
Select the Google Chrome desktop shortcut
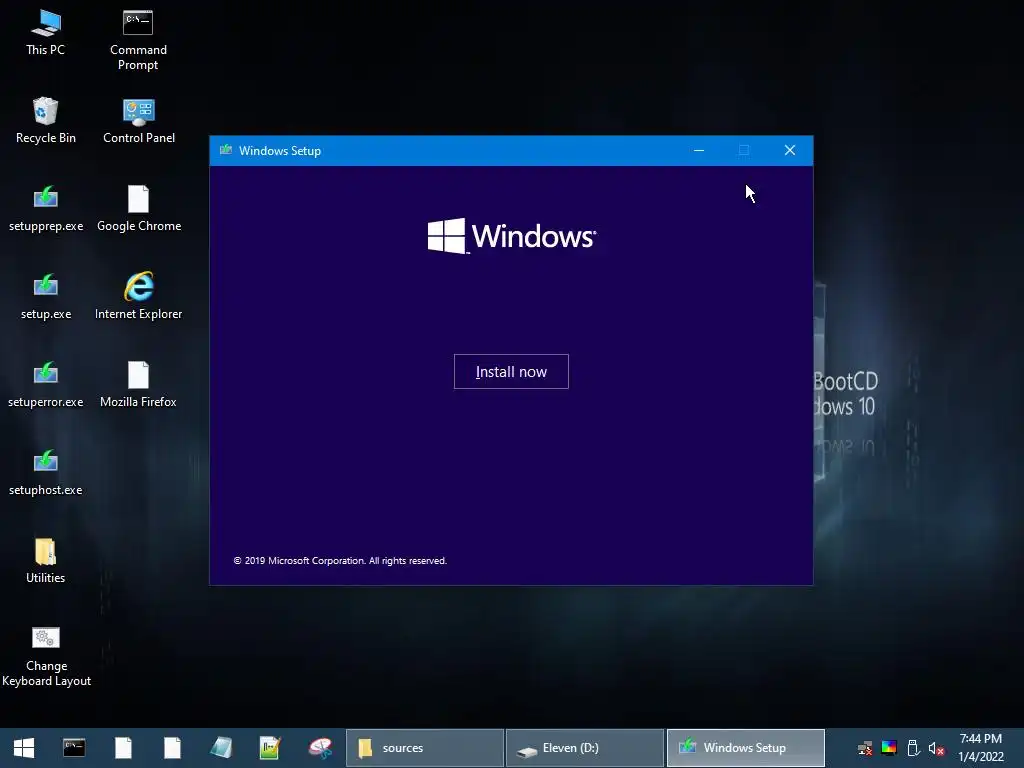(138, 208)
